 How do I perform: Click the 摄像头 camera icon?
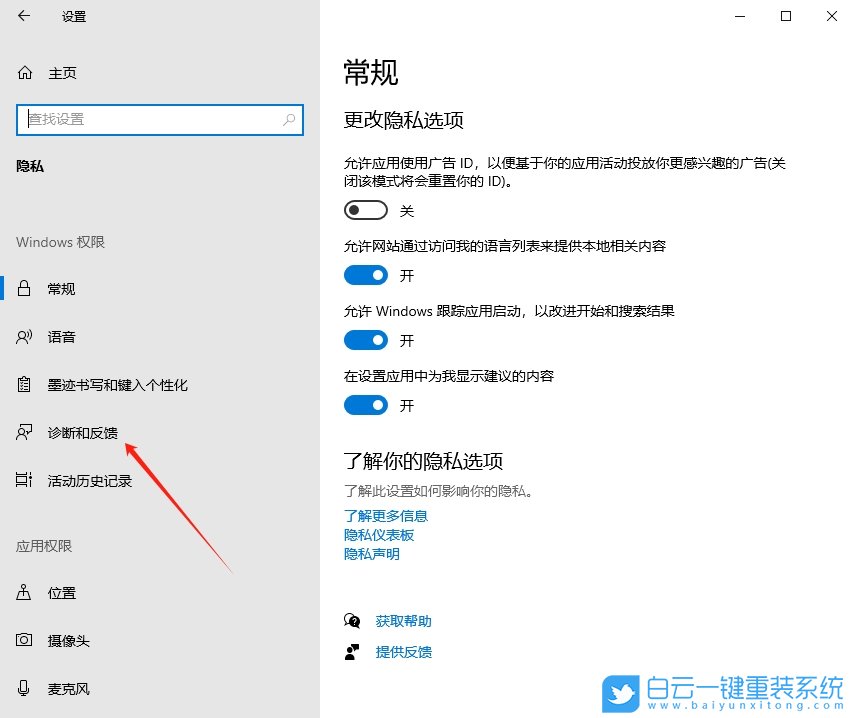[22, 640]
